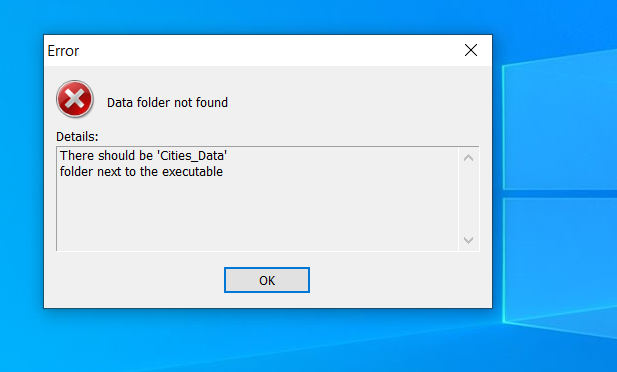Viewport: 617px width, 372px height.
Task: Click blank dialog area right of OK
Action: click(x=397, y=280)
